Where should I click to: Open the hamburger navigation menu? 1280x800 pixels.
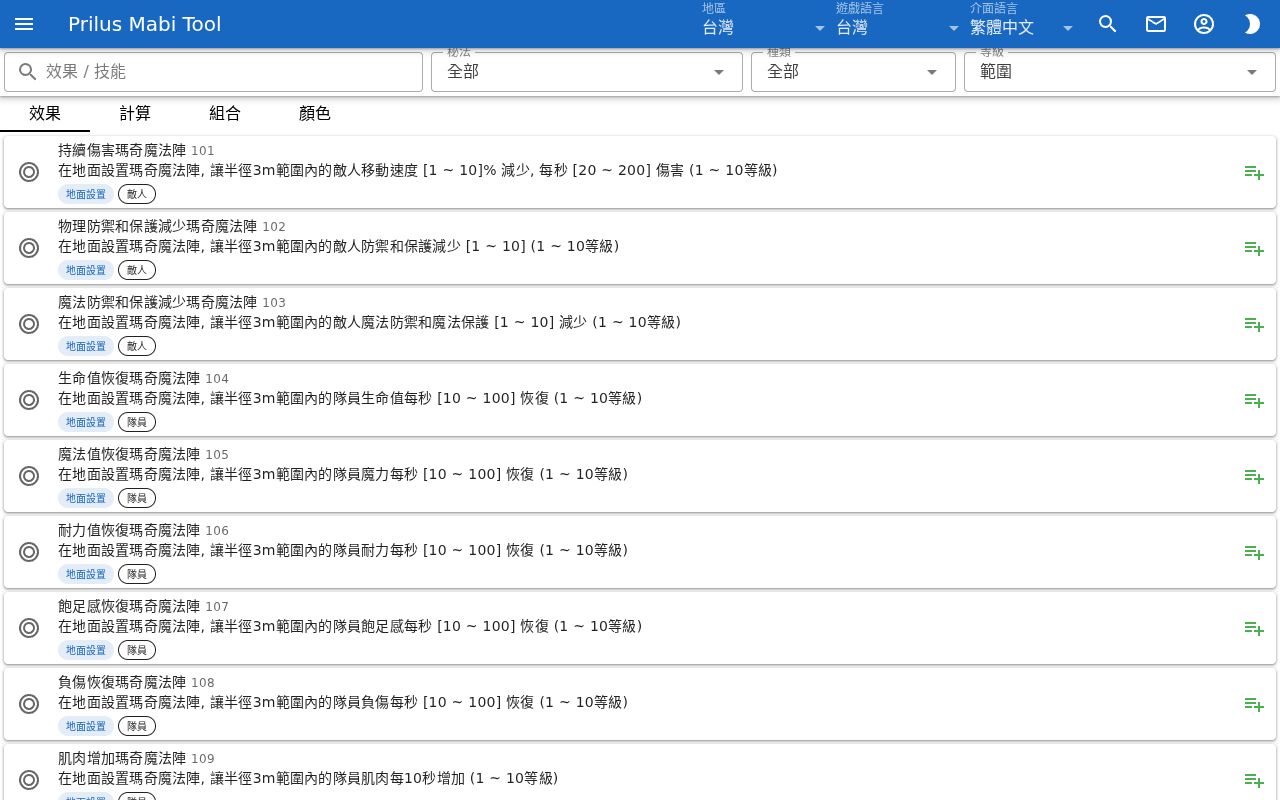pos(24,24)
